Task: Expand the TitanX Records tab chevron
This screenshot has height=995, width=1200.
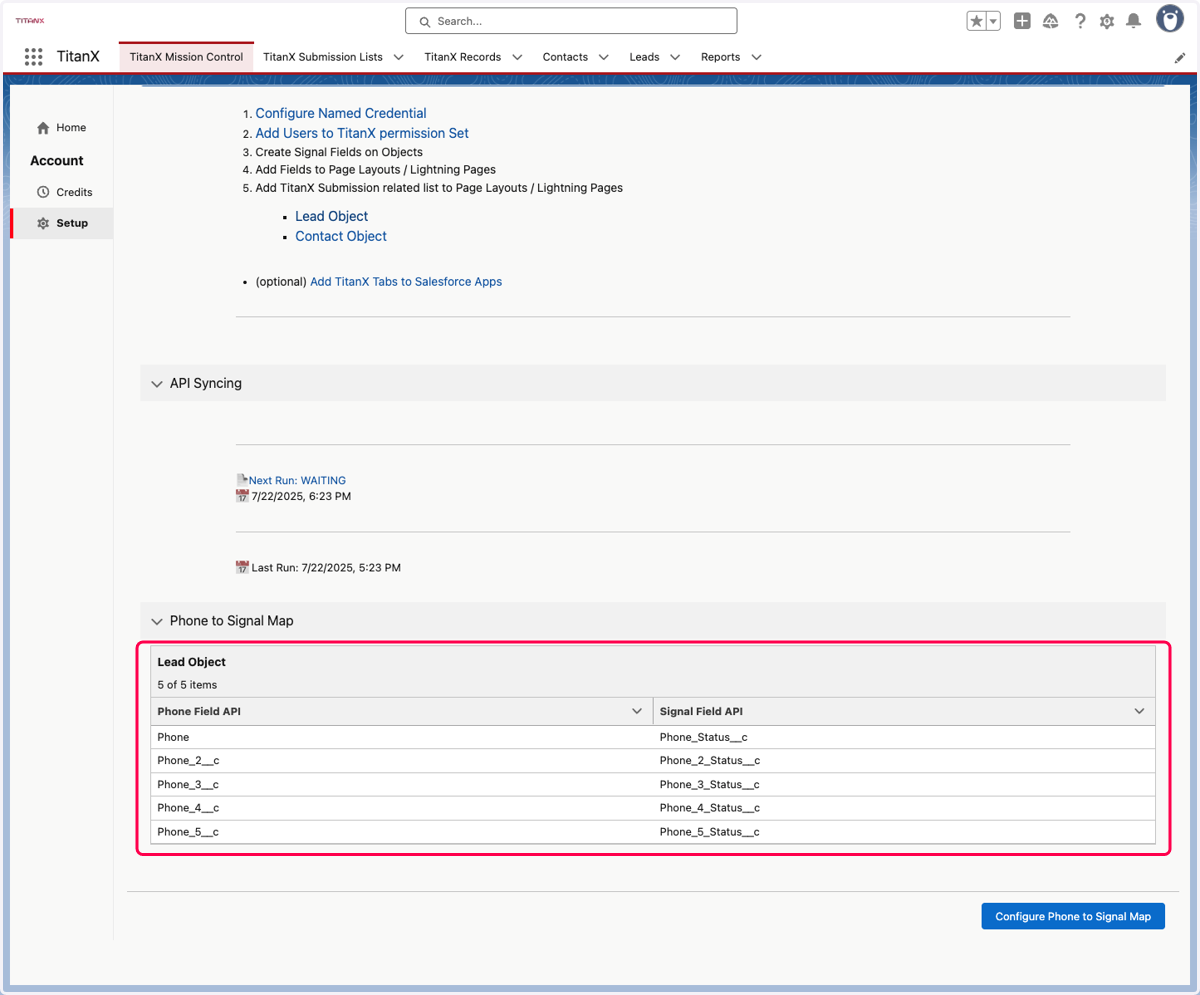Action: [x=517, y=57]
